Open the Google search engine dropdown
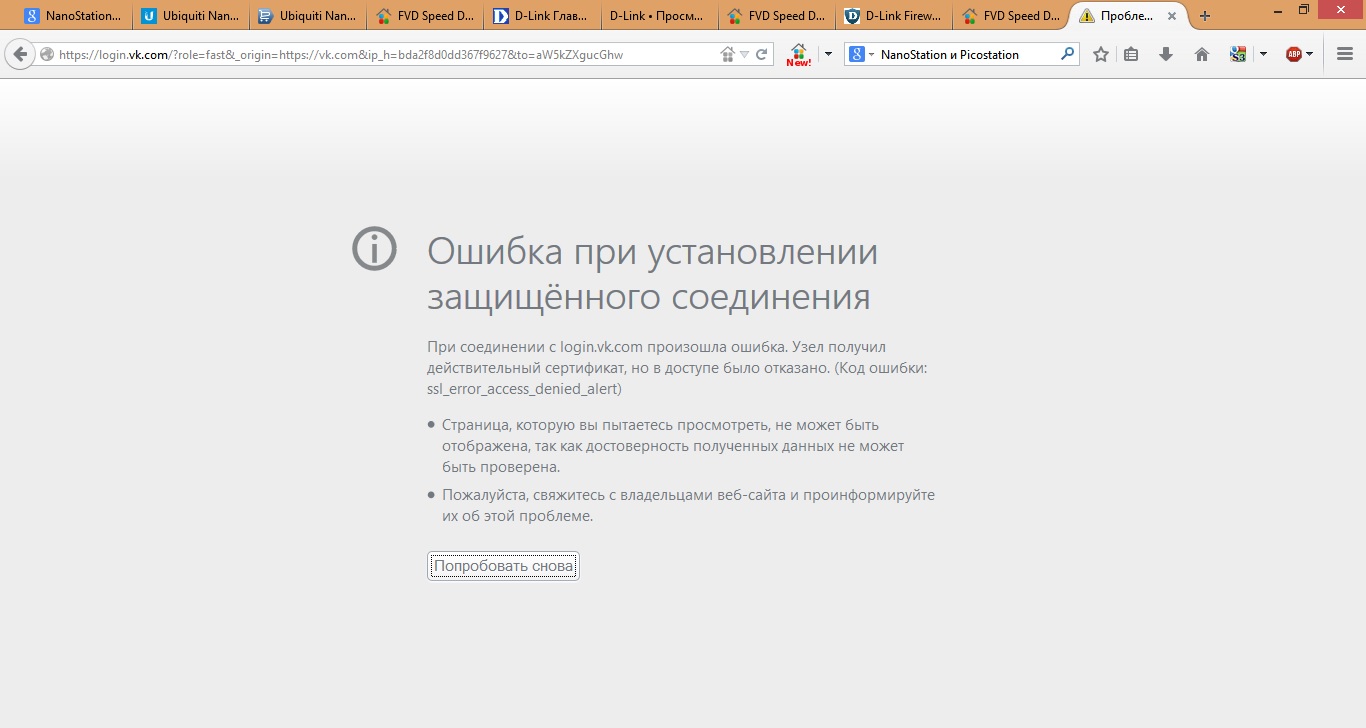 coord(862,55)
